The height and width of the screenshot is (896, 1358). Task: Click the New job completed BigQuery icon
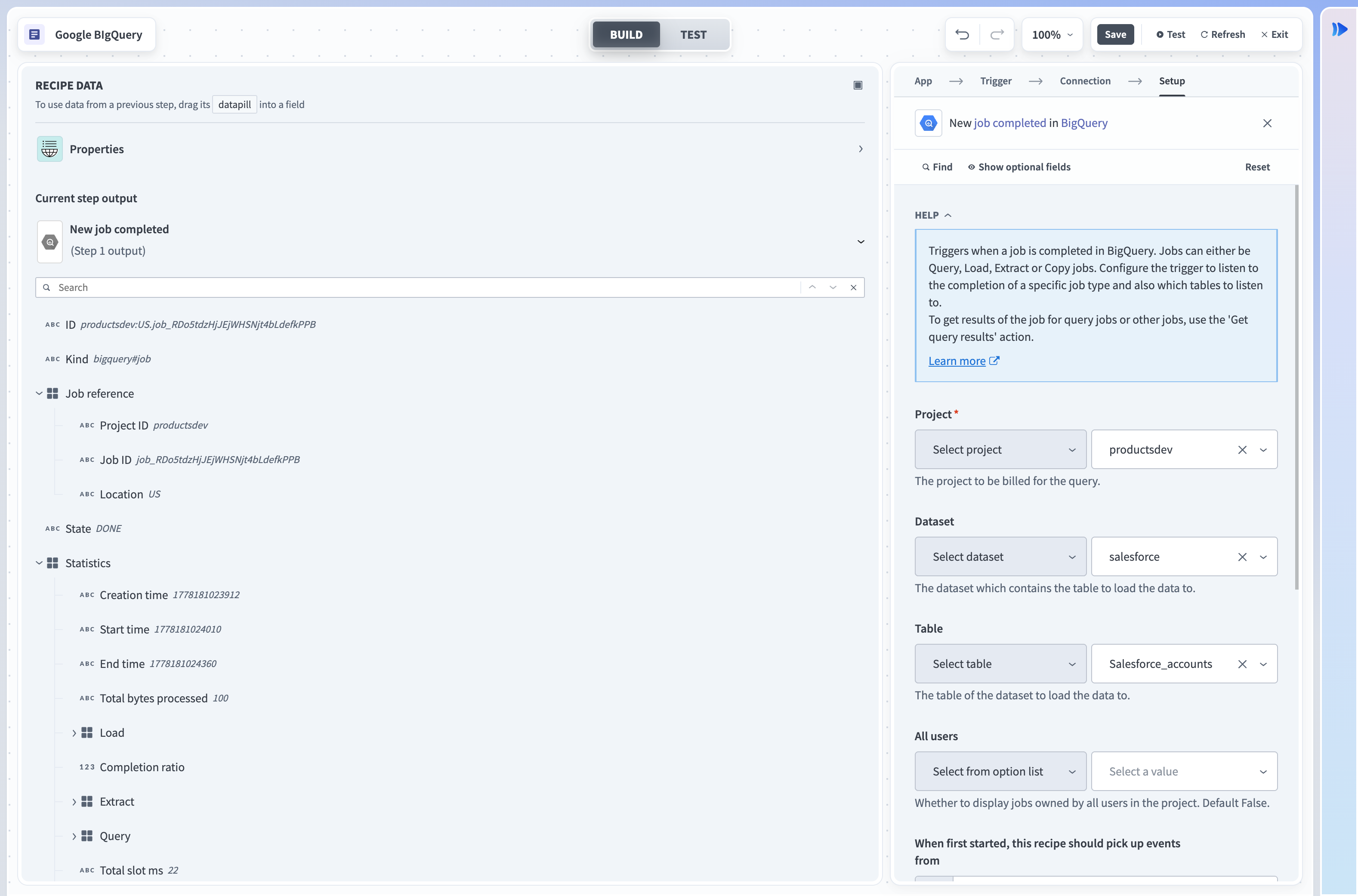[x=50, y=242]
